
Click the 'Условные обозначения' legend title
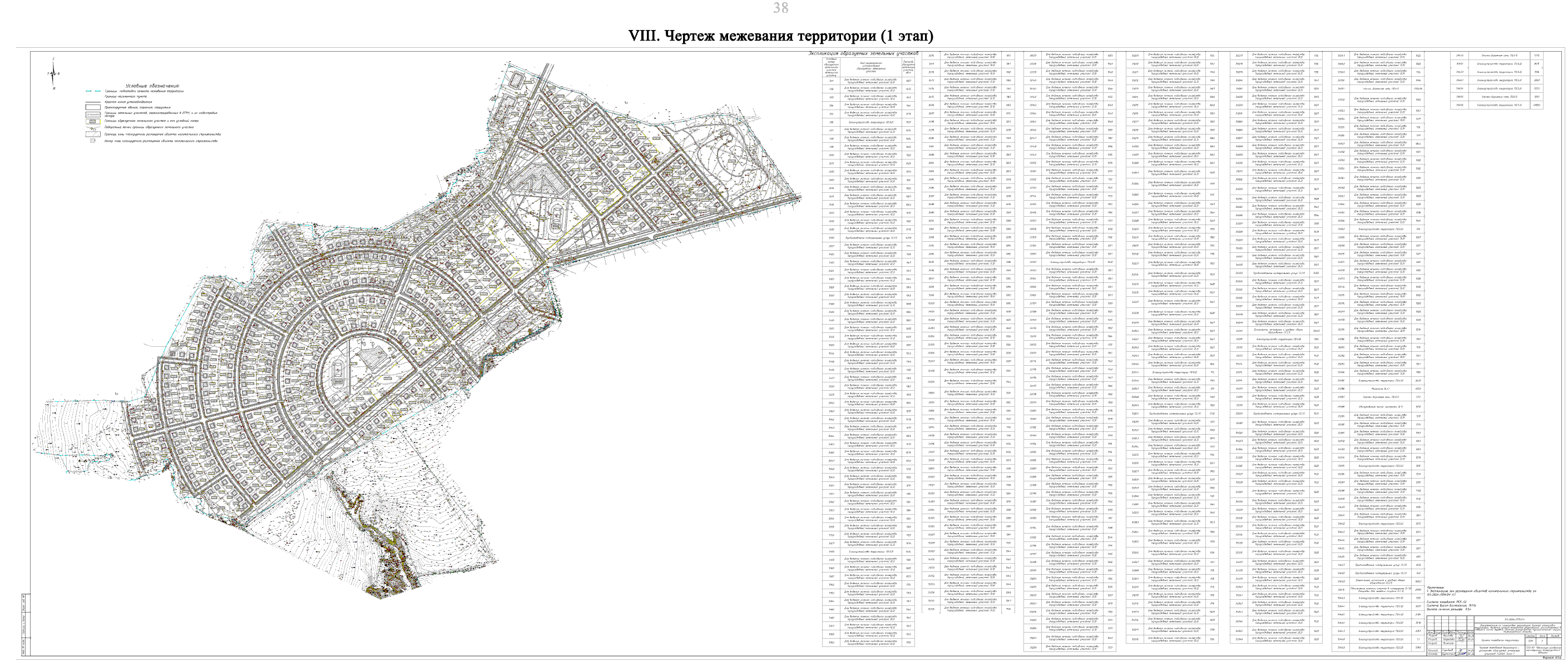[153, 86]
